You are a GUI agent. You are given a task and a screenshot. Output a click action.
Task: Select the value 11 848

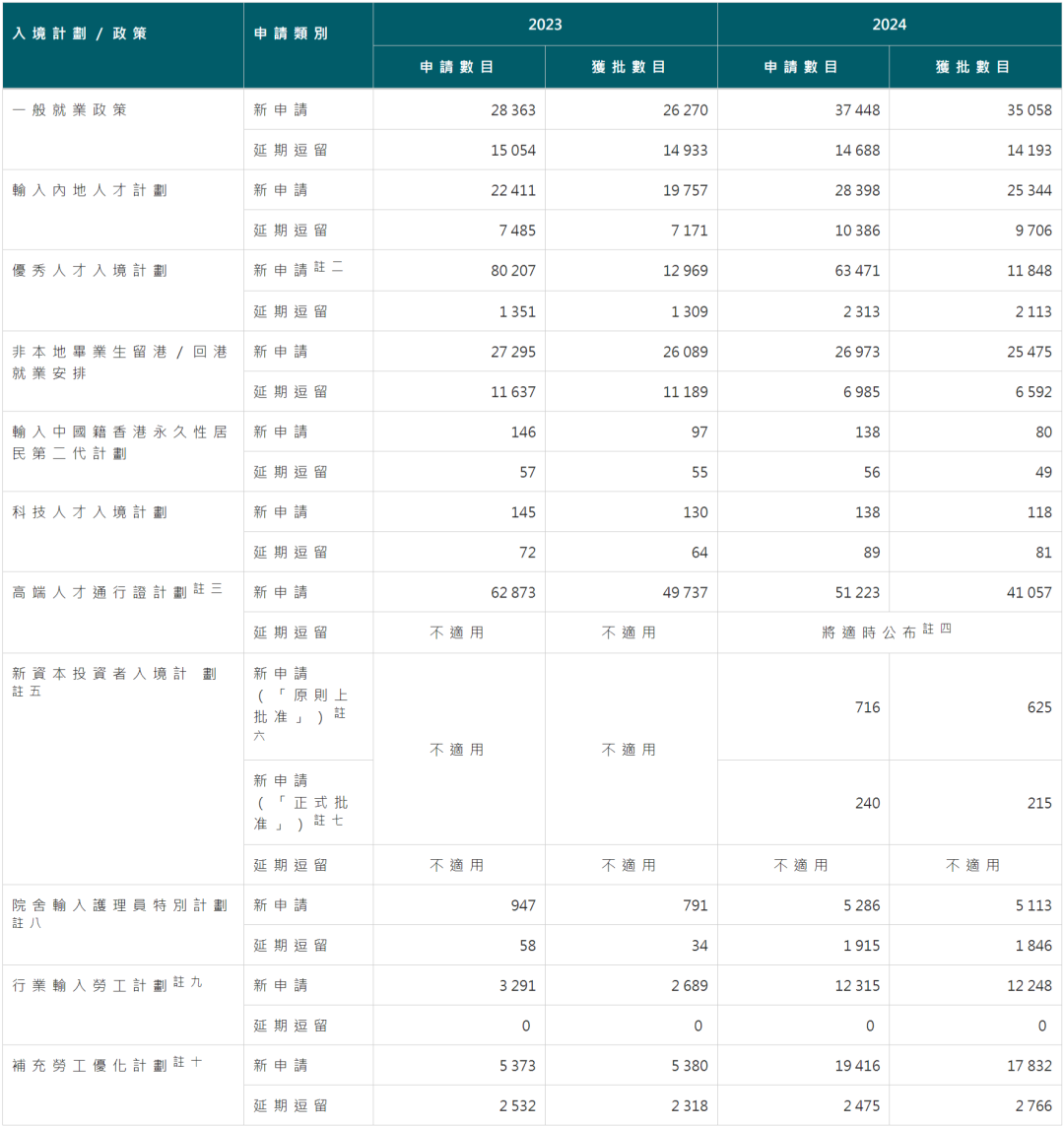1029,271
